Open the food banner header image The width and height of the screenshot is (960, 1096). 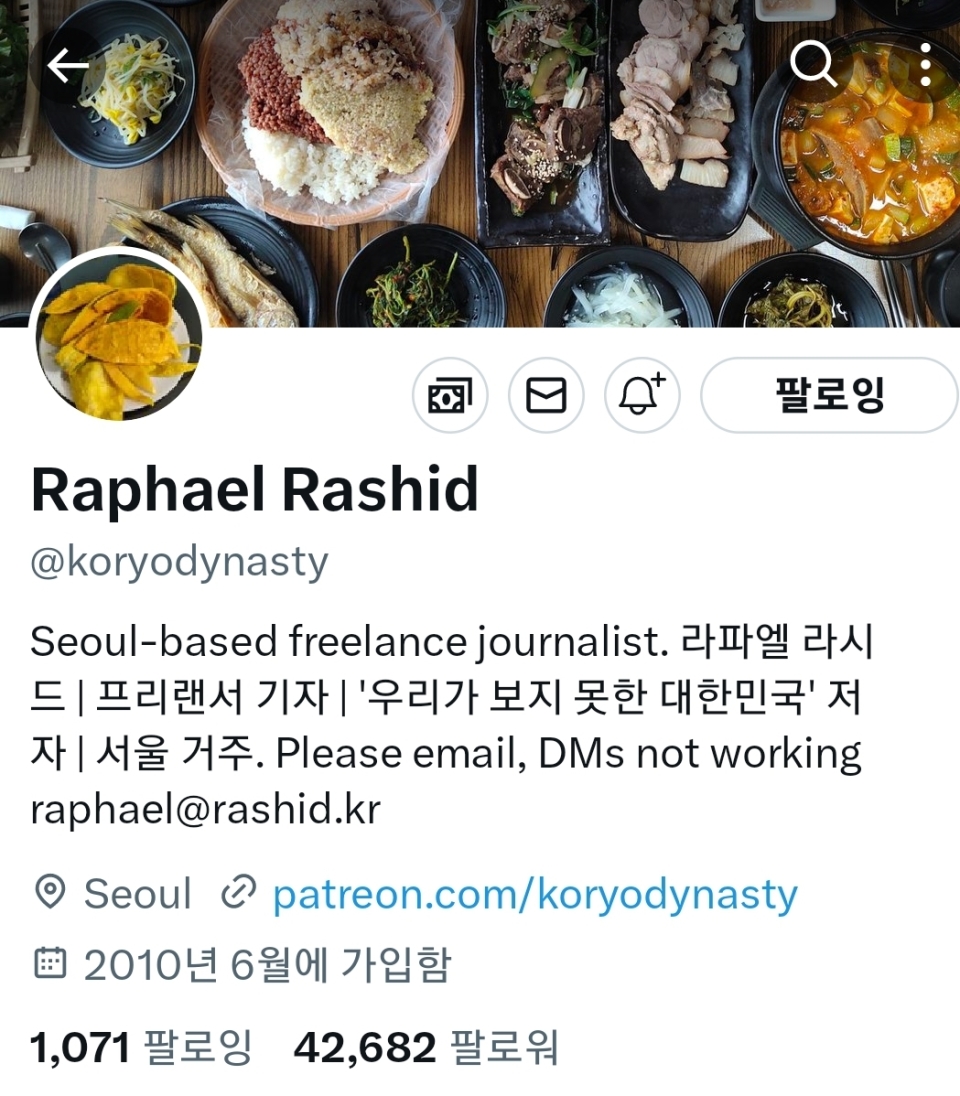coord(480,164)
